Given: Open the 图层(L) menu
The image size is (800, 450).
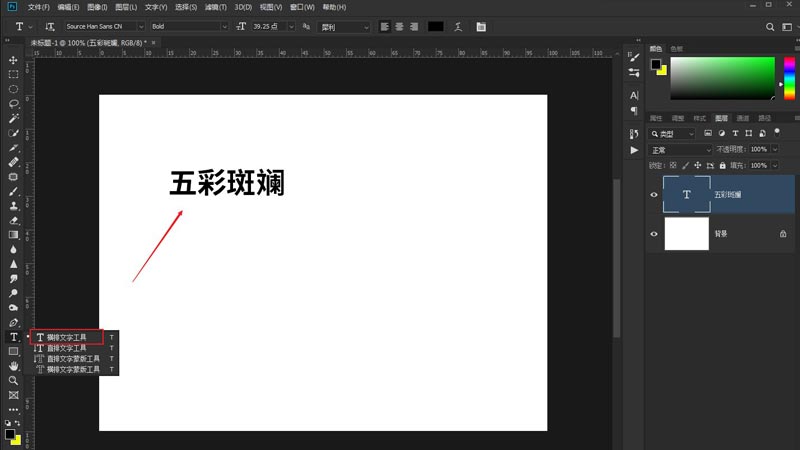Looking at the screenshot, I should tap(126, 7).
